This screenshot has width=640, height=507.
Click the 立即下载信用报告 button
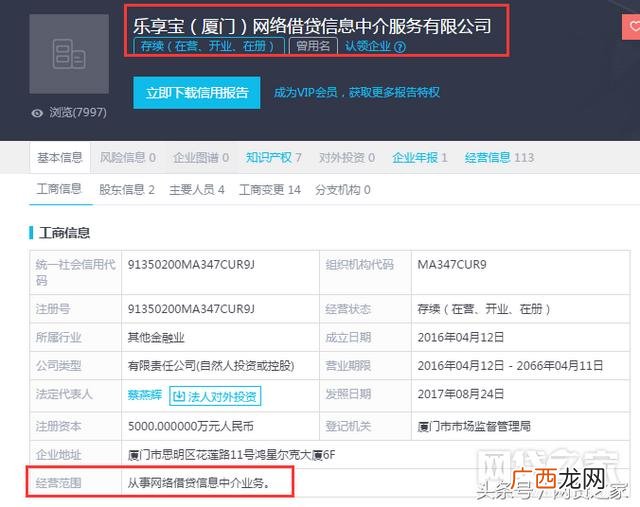tap(197, 93)
